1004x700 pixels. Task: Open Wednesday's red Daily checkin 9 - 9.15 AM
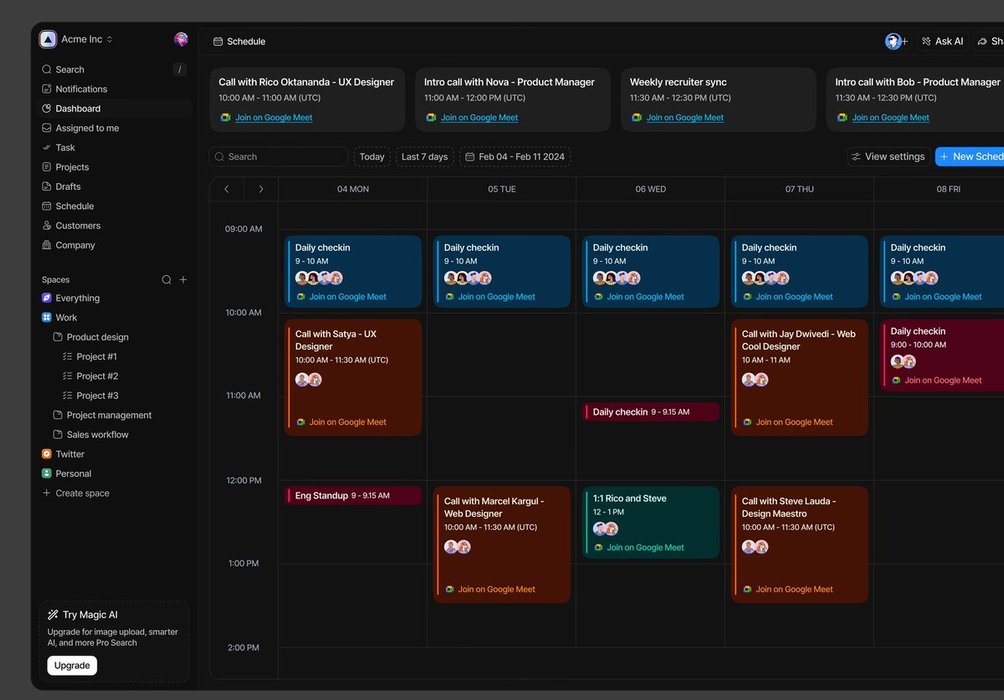(651, 412)
